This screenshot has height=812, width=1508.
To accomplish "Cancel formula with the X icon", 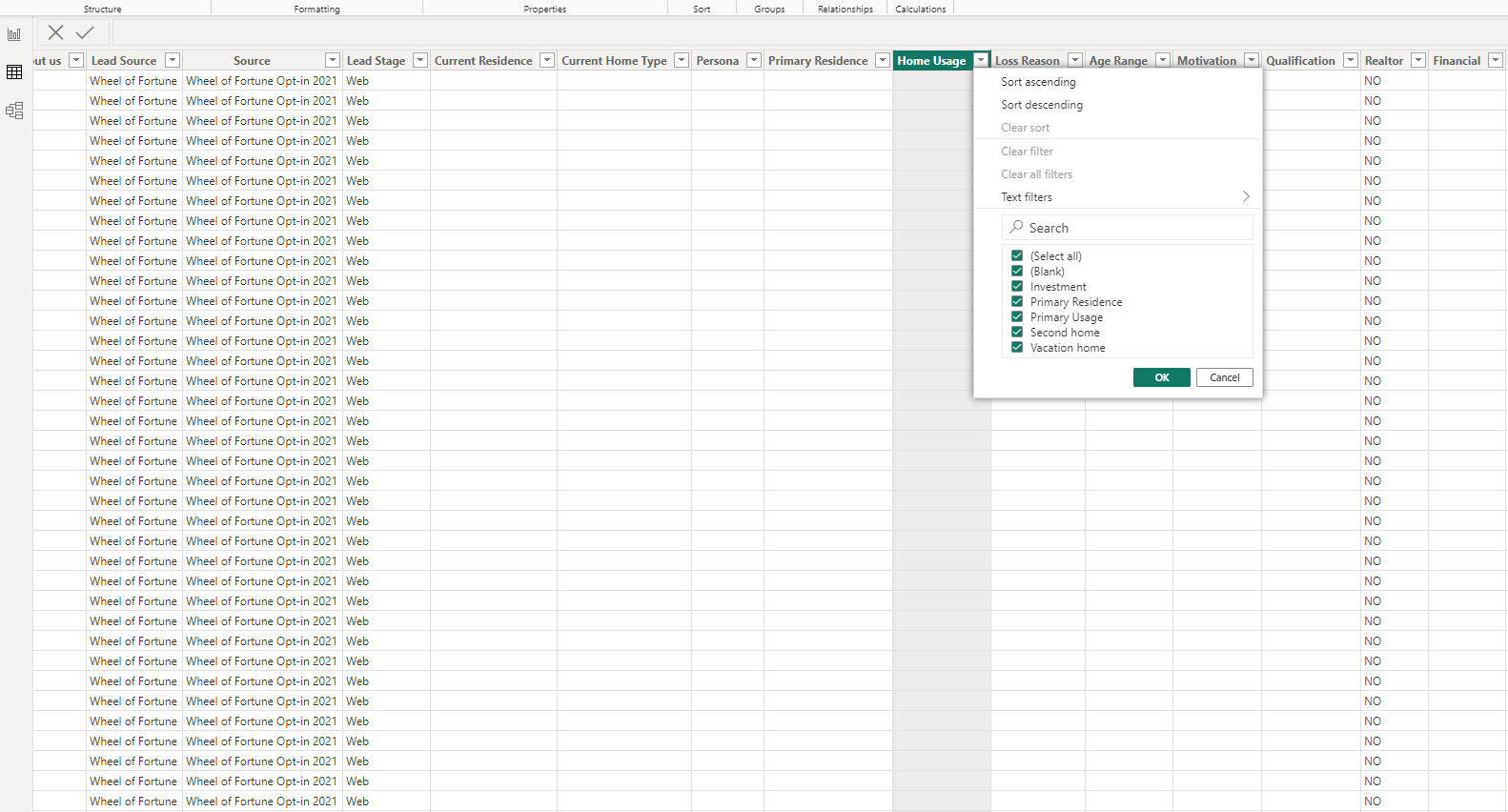I will (x=56, y=33).
